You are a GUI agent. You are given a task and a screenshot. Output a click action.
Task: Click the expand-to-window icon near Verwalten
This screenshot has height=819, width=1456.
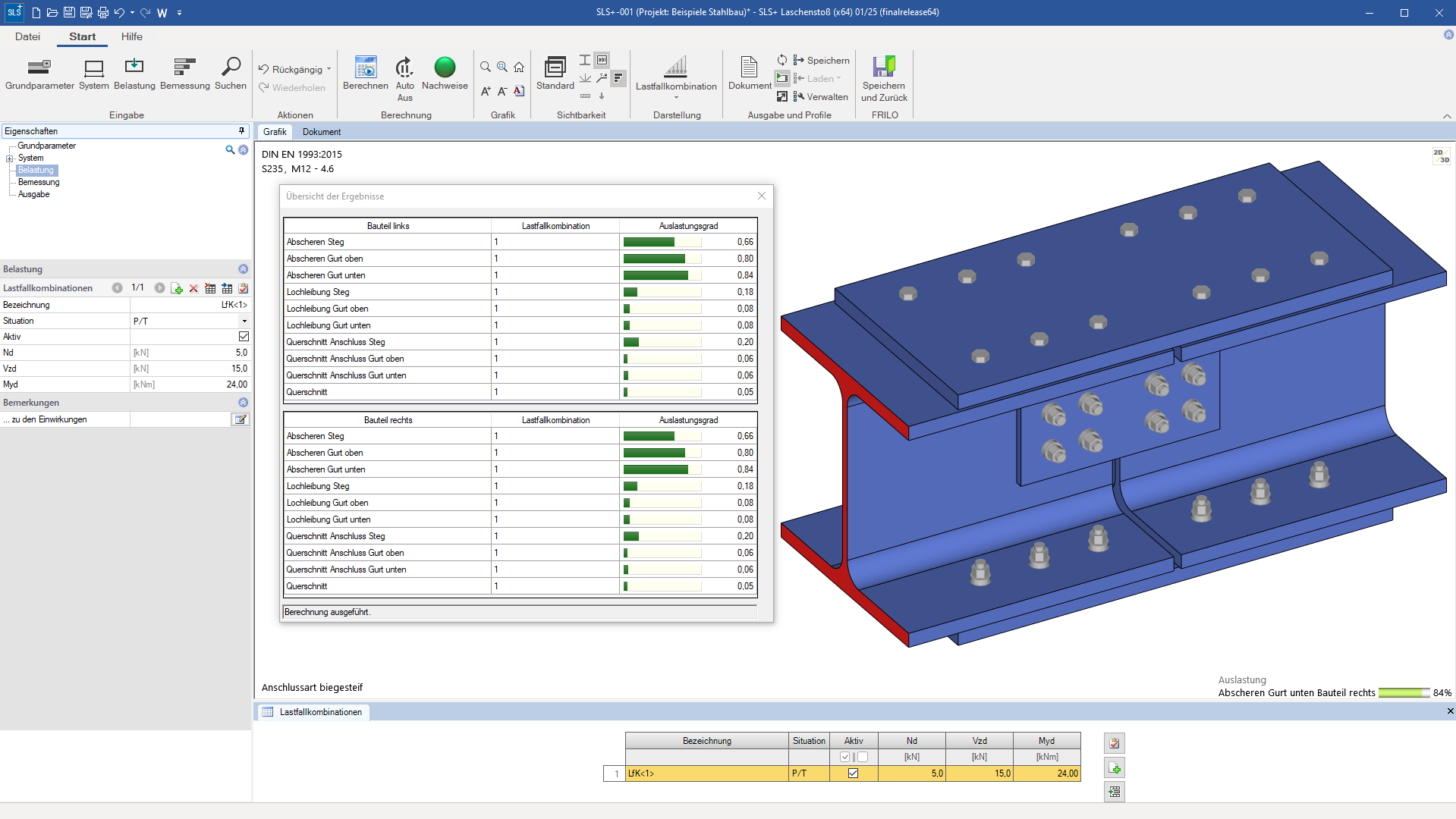click(782, 96)
